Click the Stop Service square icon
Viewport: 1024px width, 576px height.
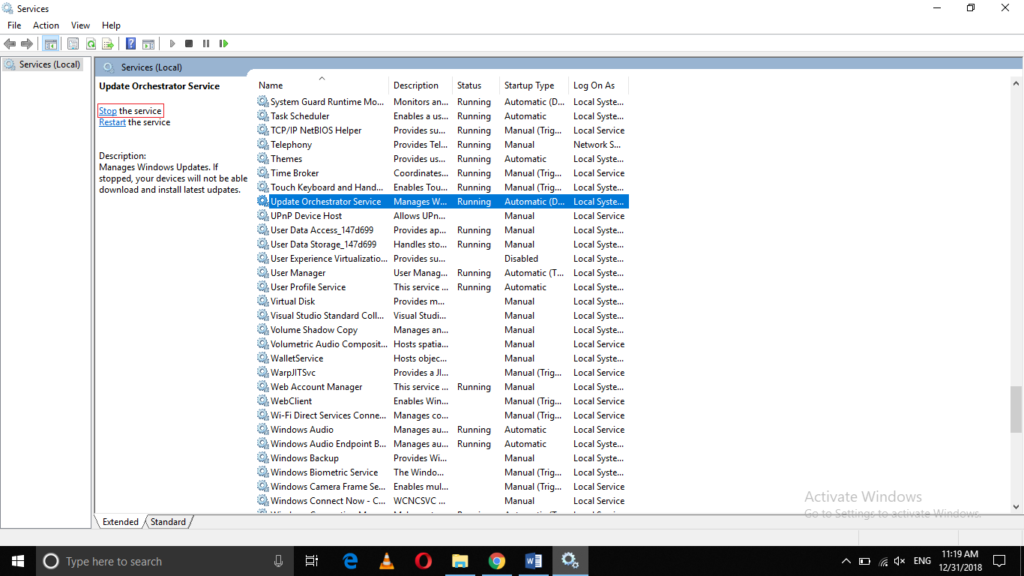point(189,44)
